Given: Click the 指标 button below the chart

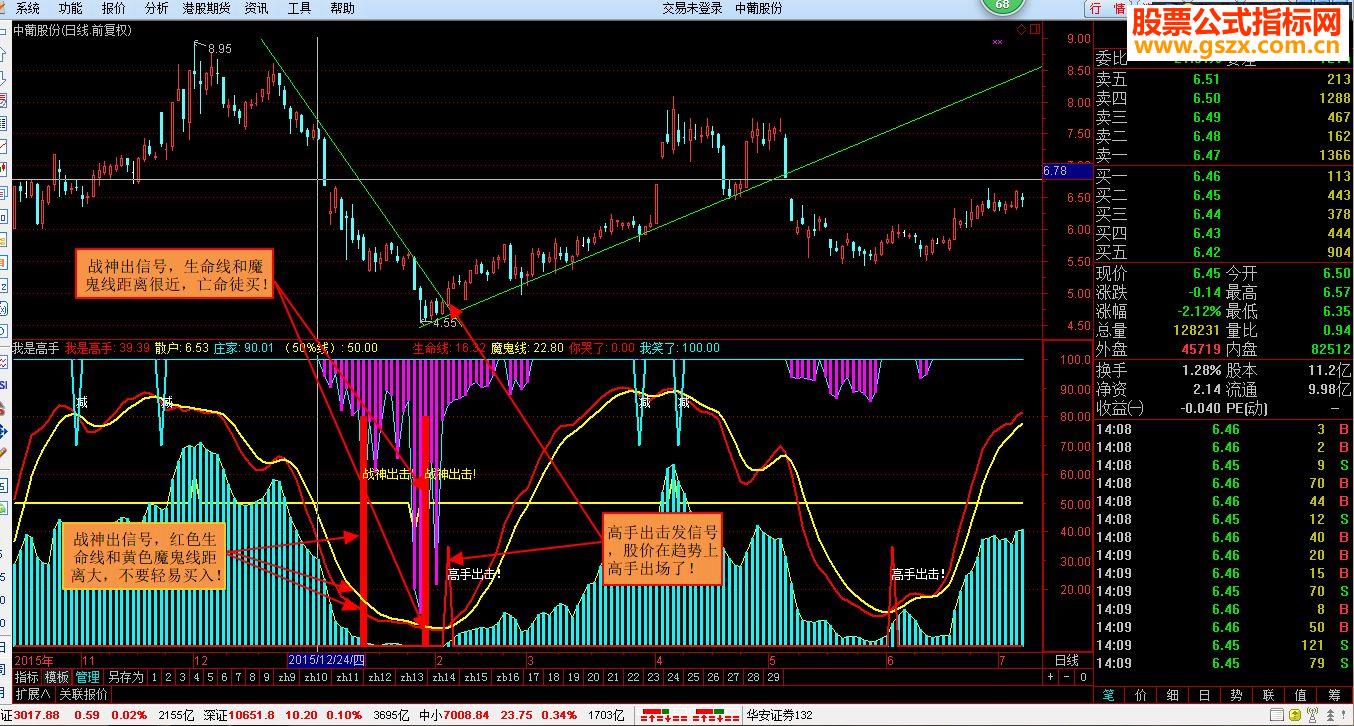Looking at the screenshot, I should pos(26,677).
